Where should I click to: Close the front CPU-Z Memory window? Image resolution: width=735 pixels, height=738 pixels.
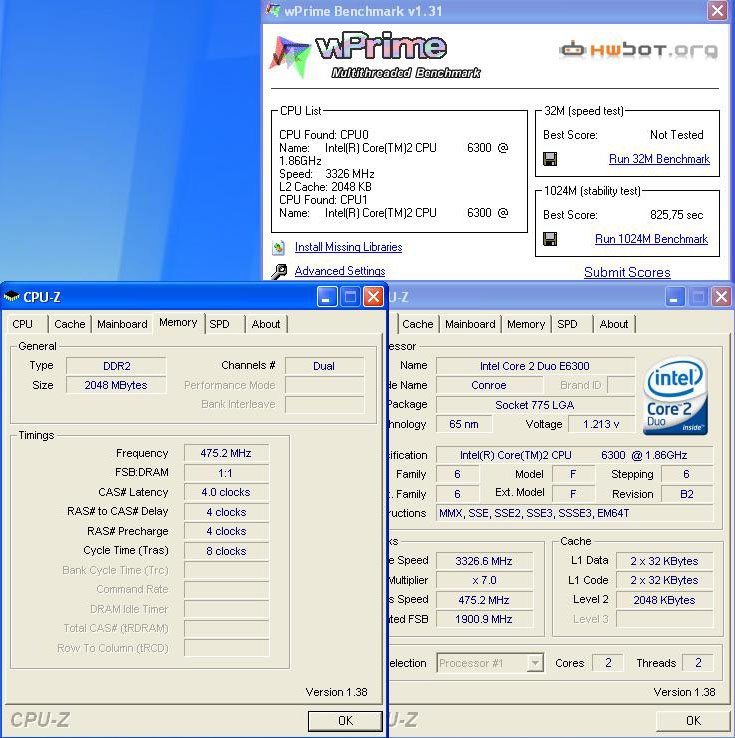tap(374, 297)
